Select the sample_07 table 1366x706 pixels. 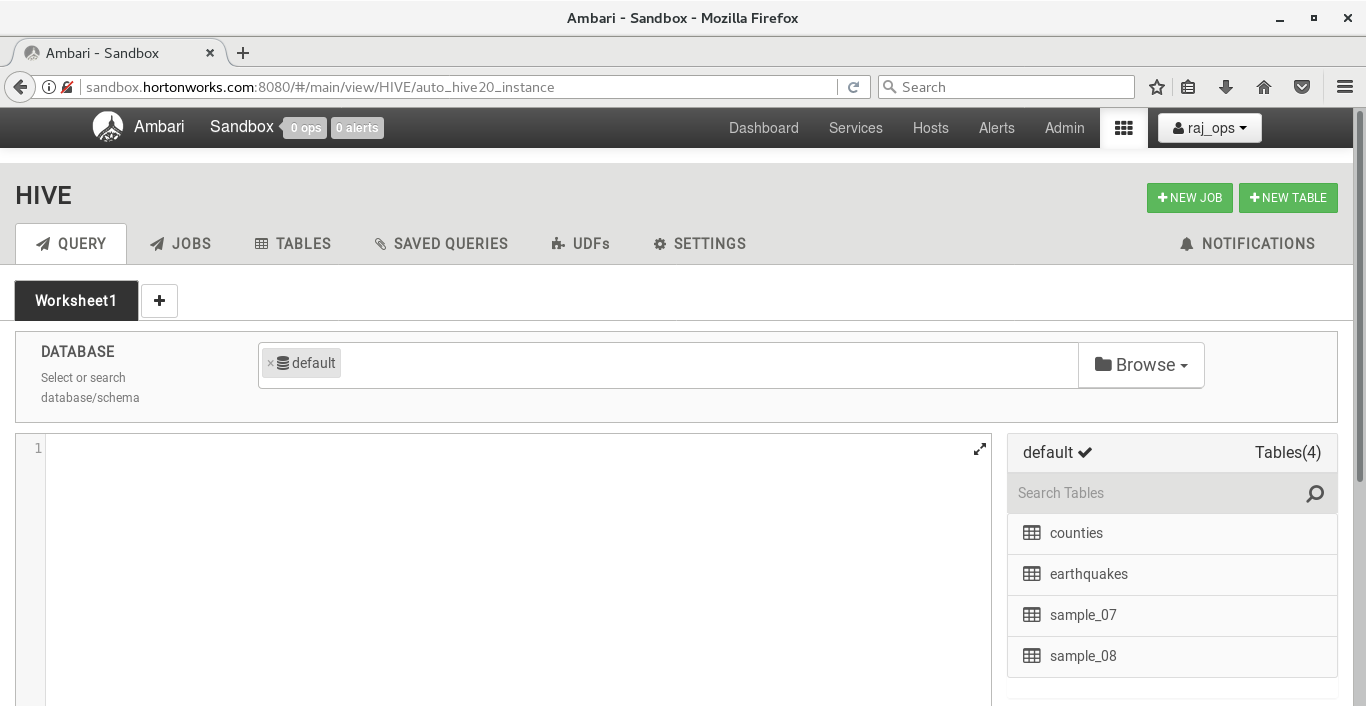coord(1172,616)
